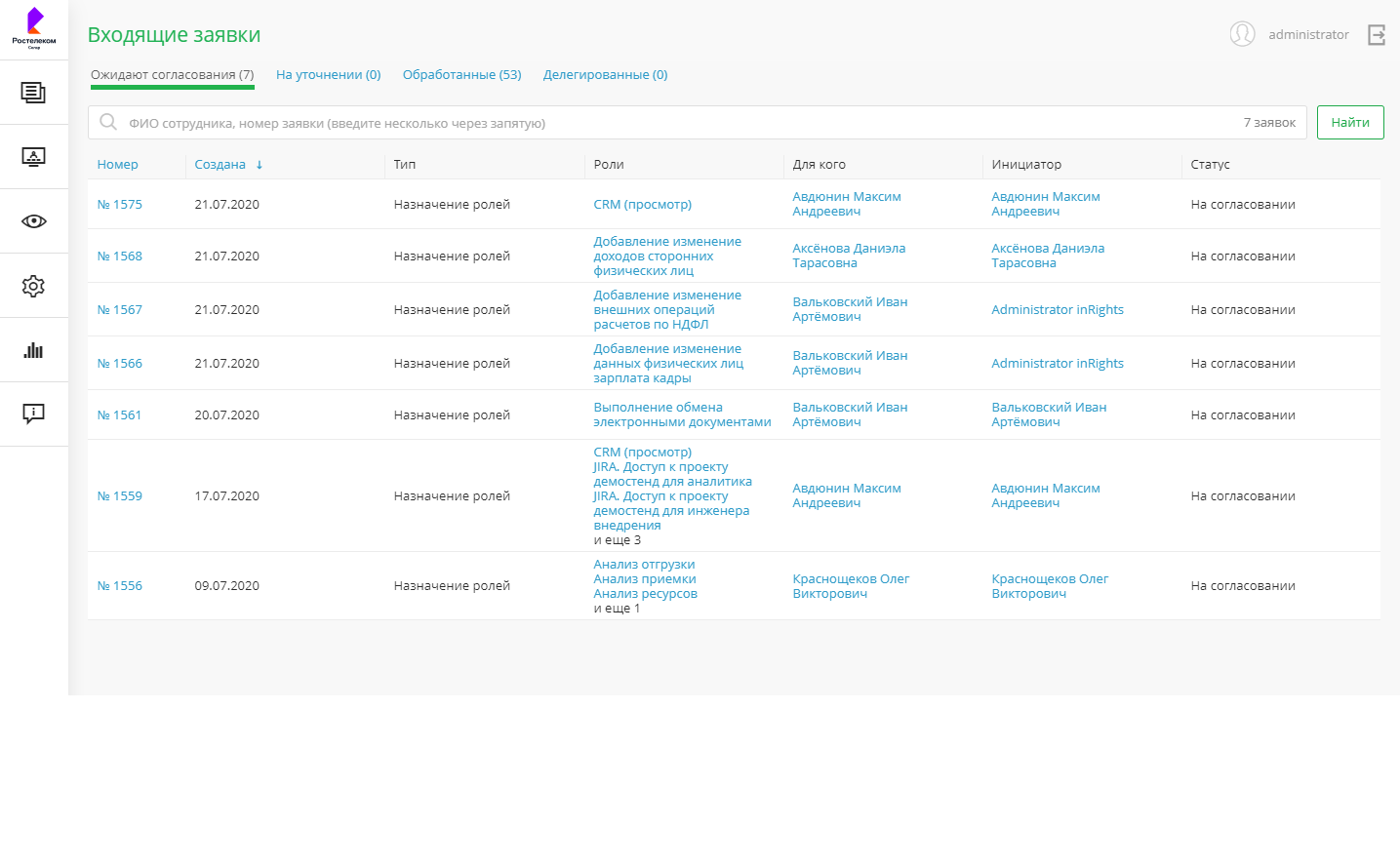1400x868 pixels.
Task: Focus the employee name search field
Action: 683,123
